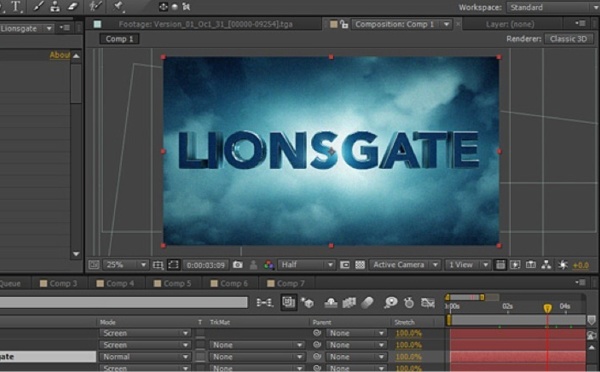Click the current time 0:00:03:09 display
Screen dimensions: 600x372
pos(206,265)
